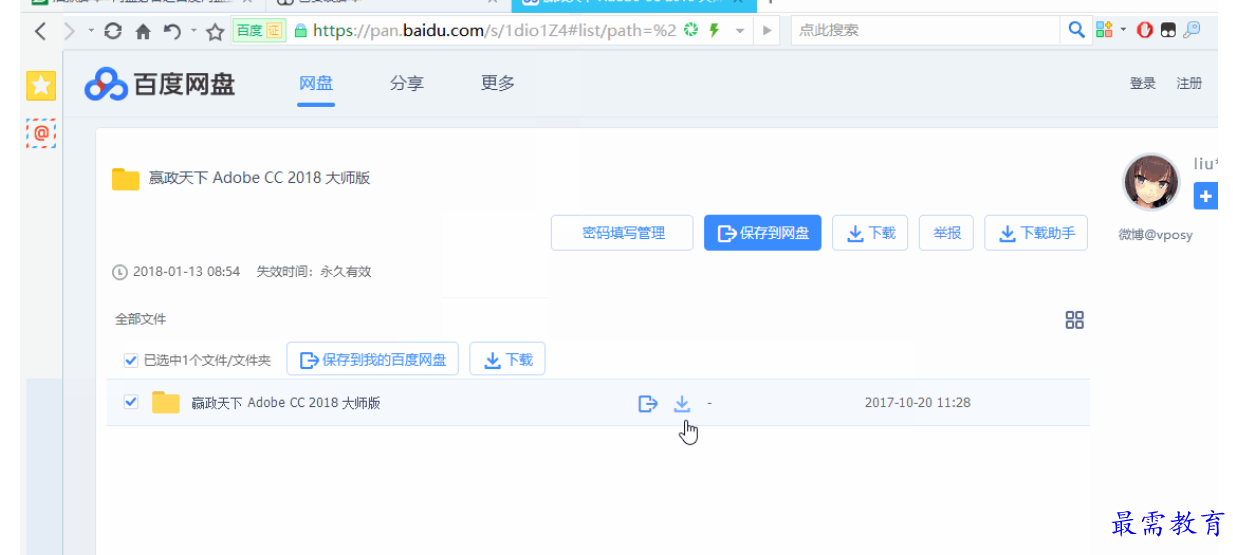
Task: Click the row save-to-netdisk icon
Action: [x=648, y=404]
